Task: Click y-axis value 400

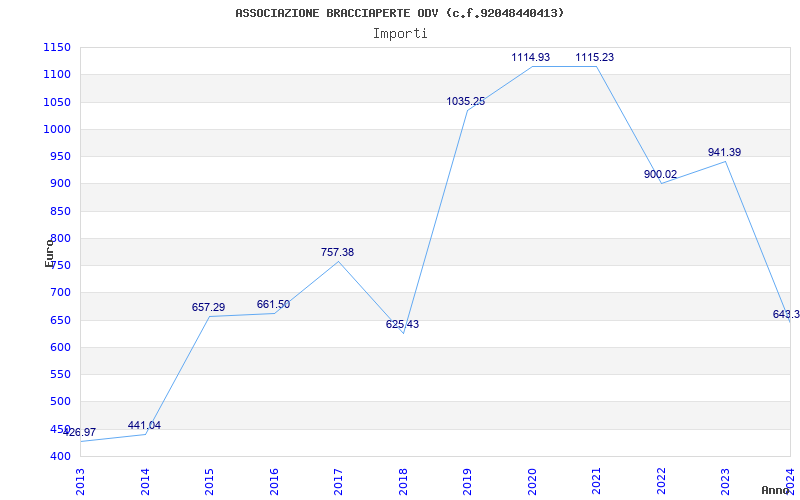Action: [x=60, y=457]
